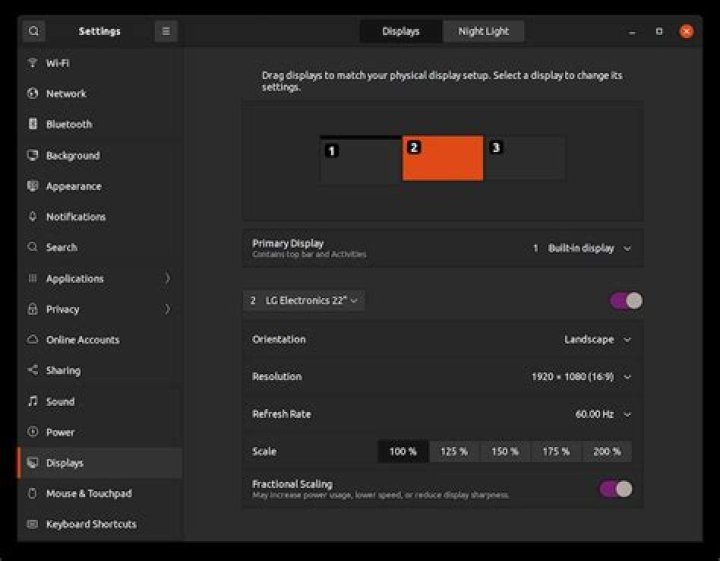The image size is (720, 561).
Task: Click the Applications grid icon
Action: pos(33,278)
